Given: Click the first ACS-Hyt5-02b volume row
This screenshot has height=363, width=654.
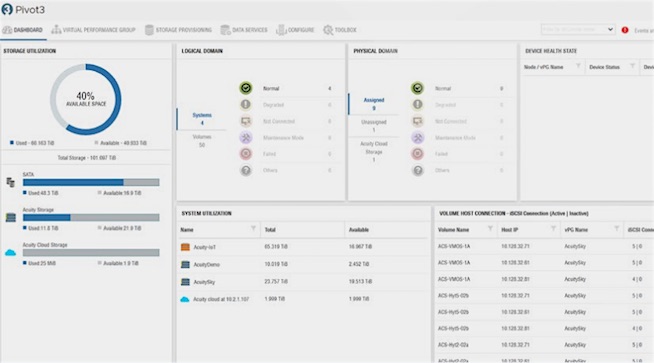Looking at the screenshot, I should coord(545,295).
